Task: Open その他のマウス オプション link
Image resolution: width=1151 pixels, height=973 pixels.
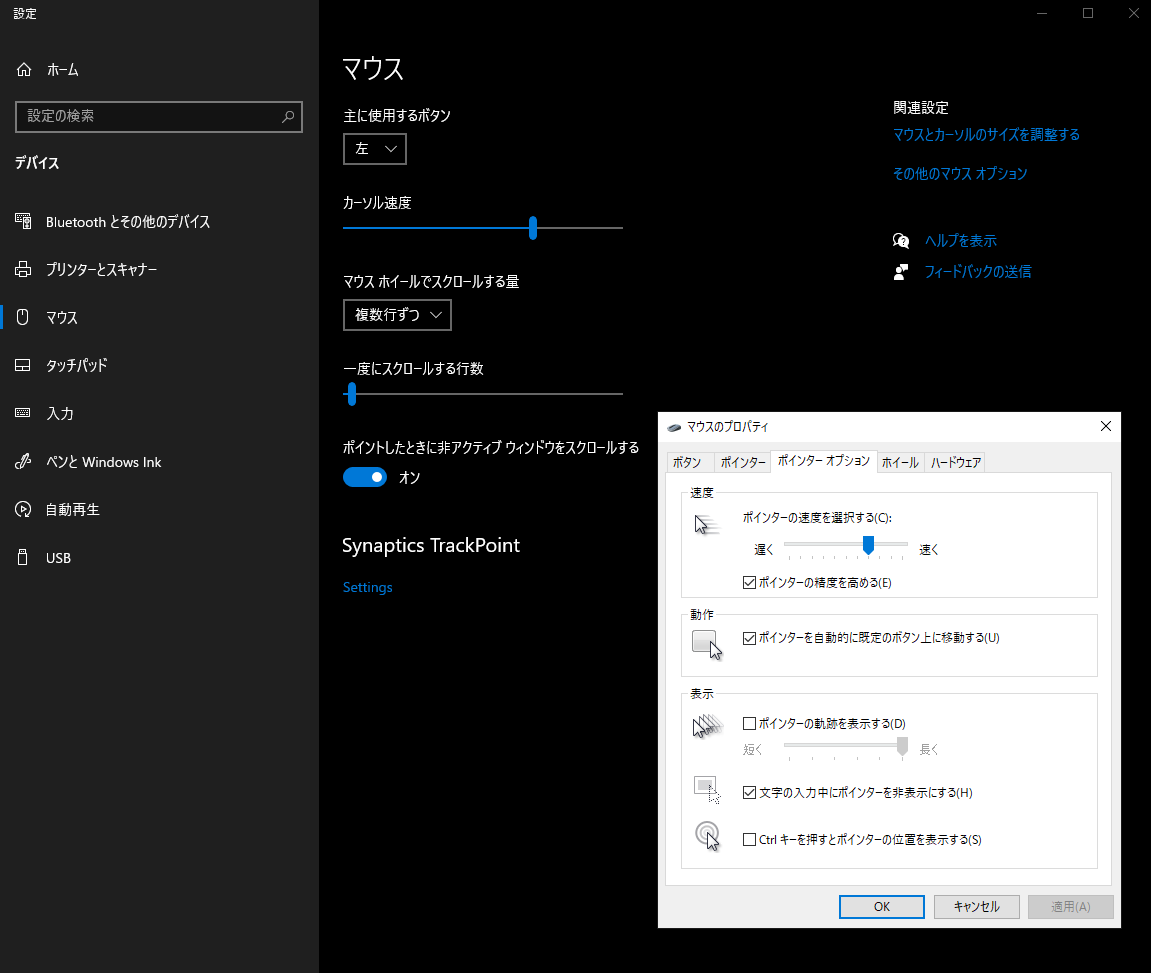Action: tap(959, 174)
